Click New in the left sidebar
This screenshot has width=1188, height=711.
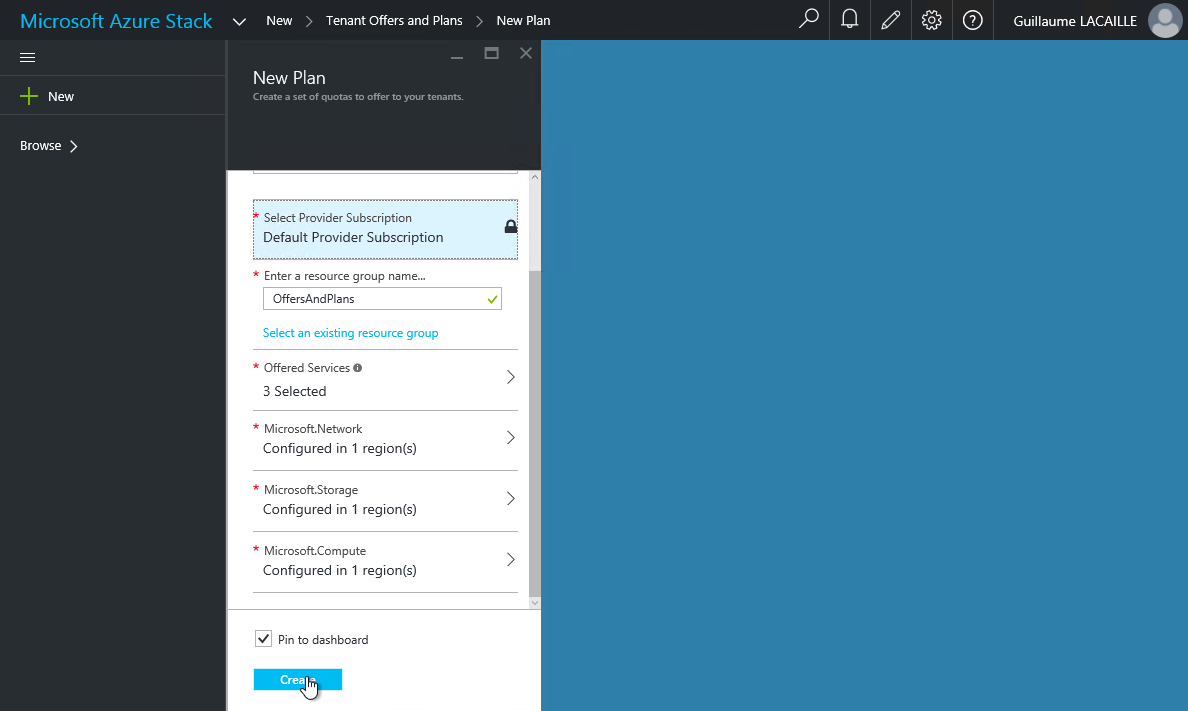pyautogui.click(x=61, y=96)
